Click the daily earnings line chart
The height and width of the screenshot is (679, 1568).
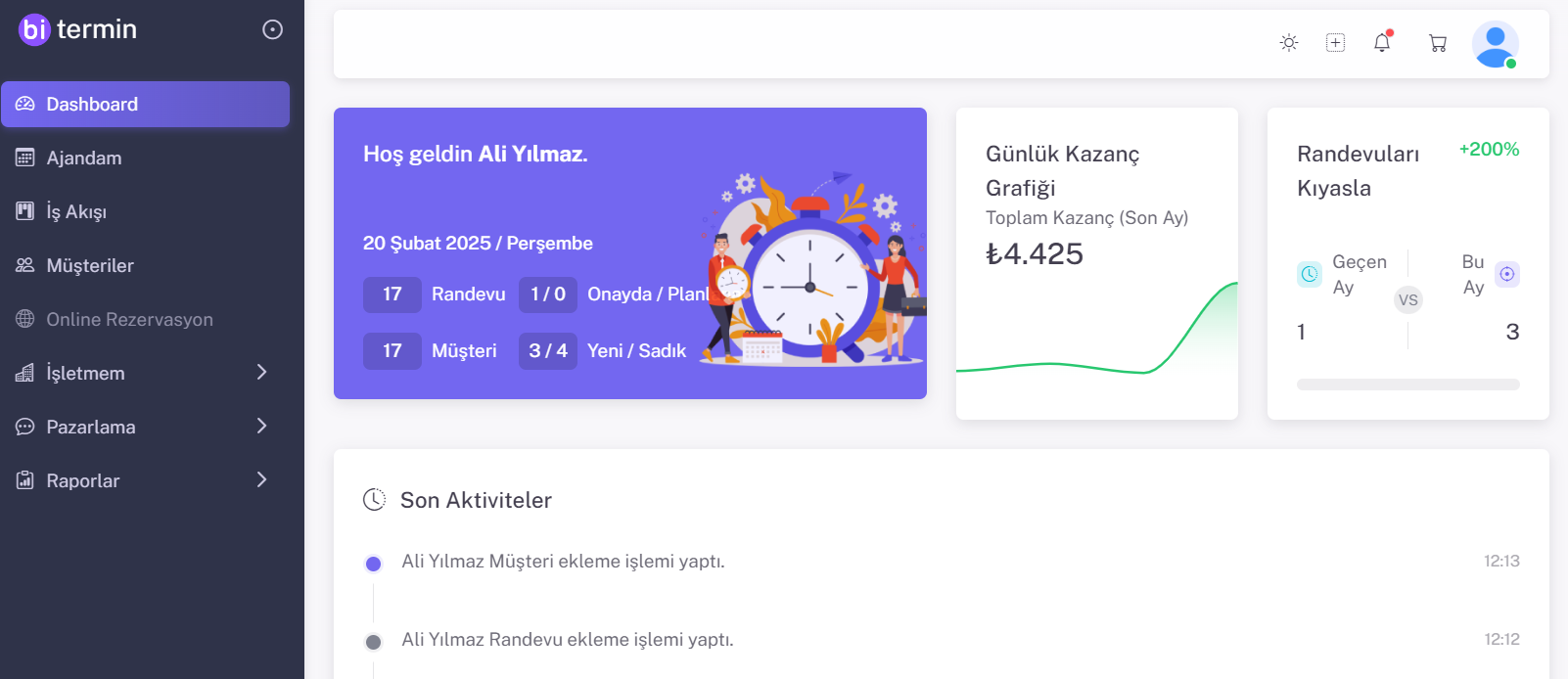(1096, 342)
